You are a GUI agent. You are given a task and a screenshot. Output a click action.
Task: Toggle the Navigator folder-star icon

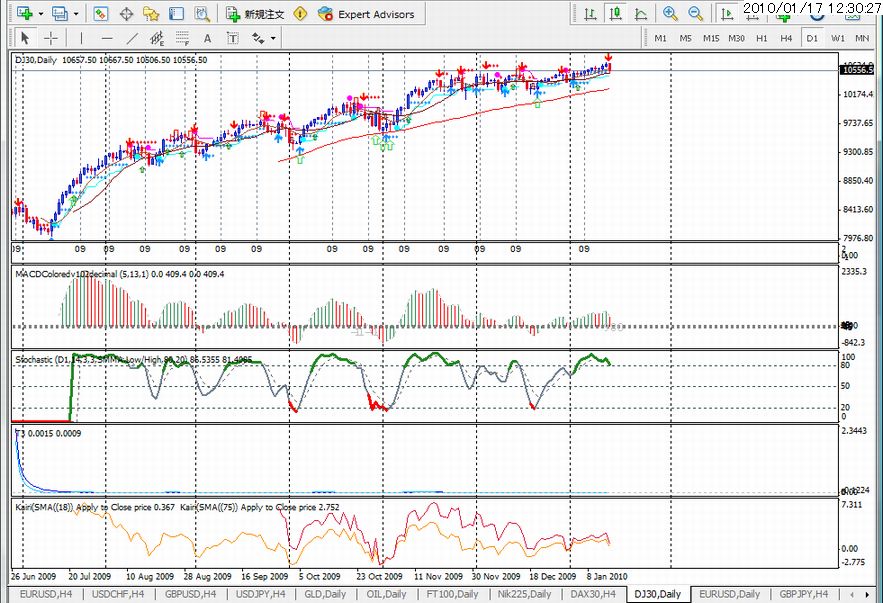coord(151,14)
